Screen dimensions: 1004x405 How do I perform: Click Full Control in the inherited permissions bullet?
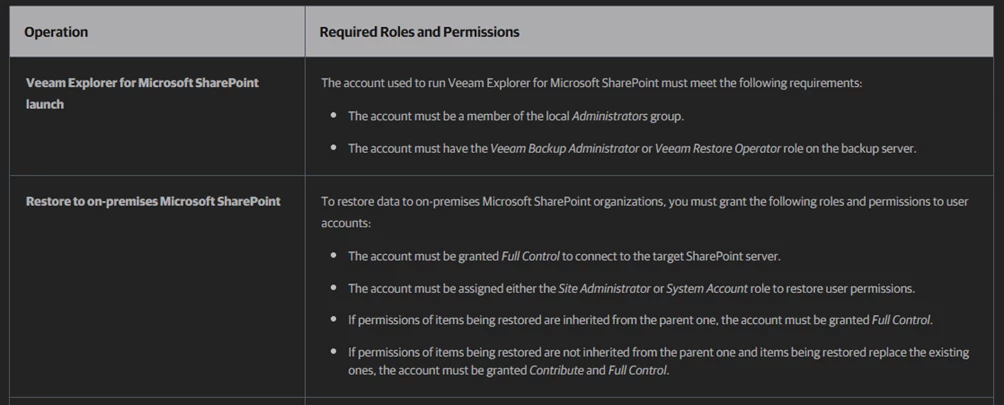coord(901,320)
